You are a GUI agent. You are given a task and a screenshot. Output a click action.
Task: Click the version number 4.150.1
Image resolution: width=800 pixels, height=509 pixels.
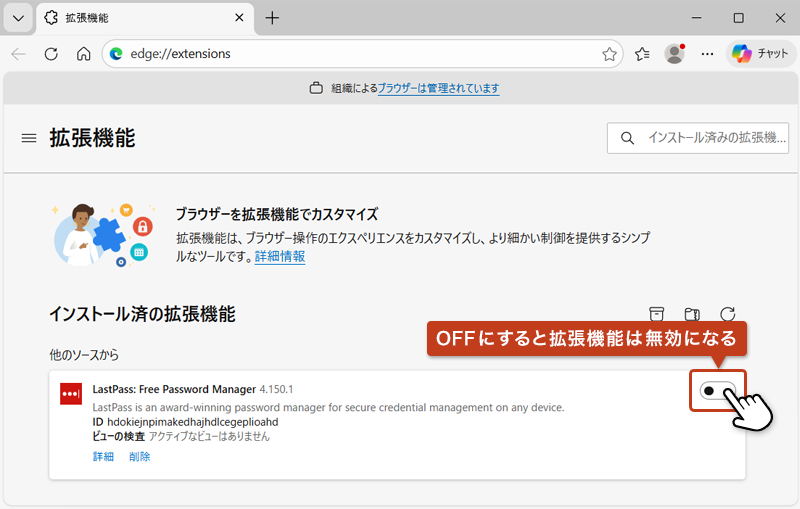[x=276, y=389]
